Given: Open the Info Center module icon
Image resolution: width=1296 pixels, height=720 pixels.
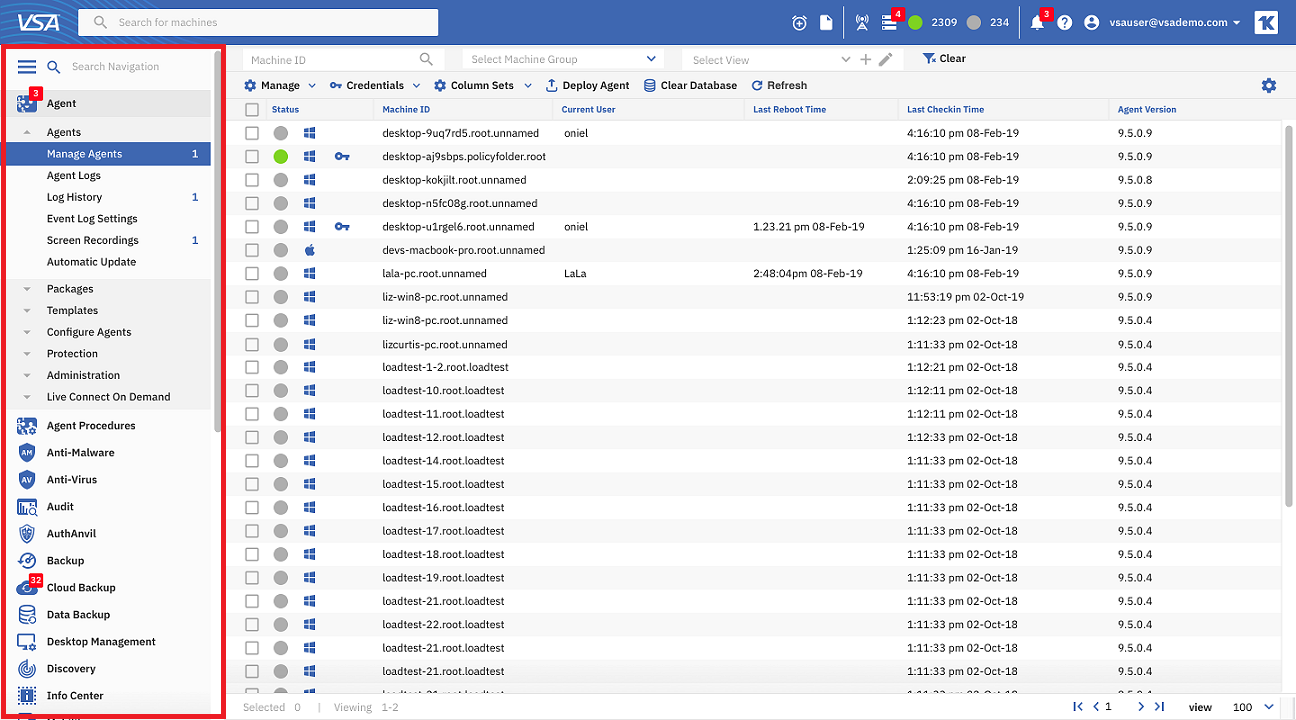Looking at the screenshot, I should [x=27, y=696].
